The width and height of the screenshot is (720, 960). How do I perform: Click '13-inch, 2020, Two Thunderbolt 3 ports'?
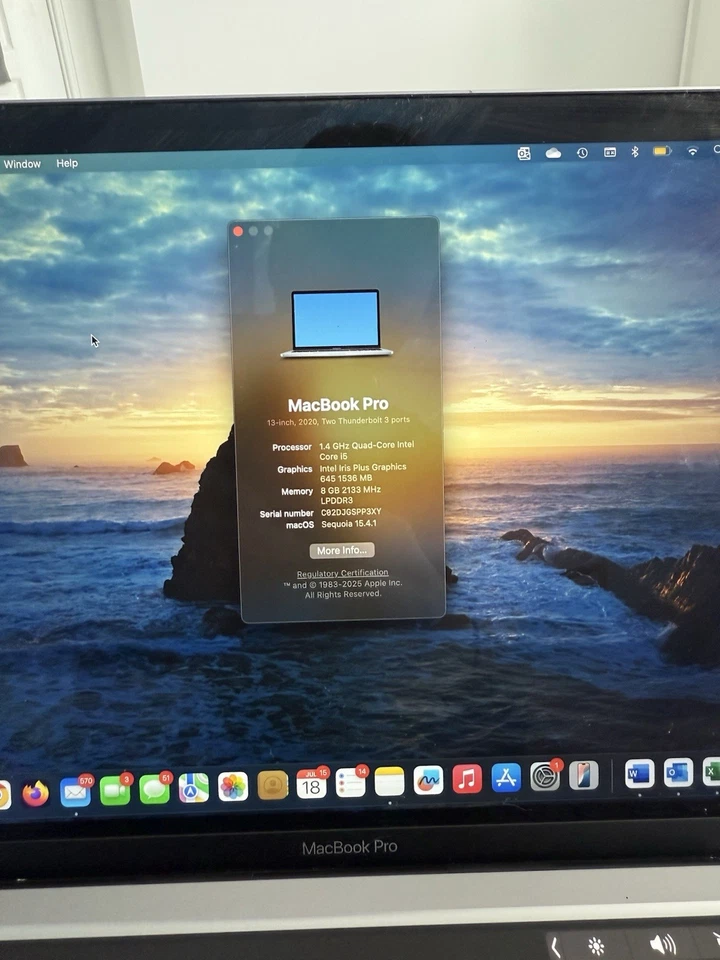[x=338, y=421]
